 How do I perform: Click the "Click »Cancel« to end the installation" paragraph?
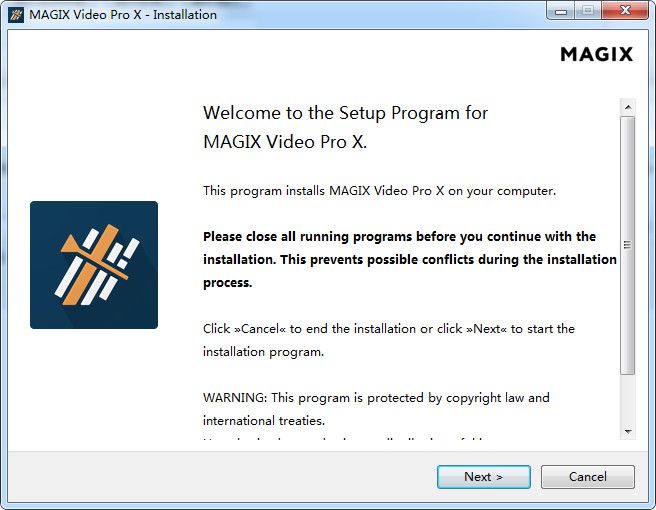389,340
